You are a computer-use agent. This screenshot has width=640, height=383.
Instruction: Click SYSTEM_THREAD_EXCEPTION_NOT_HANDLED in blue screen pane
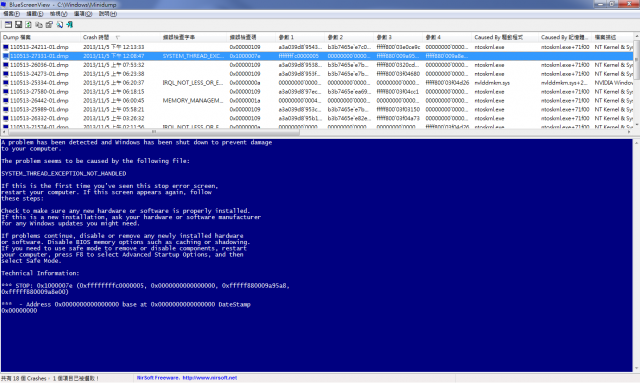[64, 174]
